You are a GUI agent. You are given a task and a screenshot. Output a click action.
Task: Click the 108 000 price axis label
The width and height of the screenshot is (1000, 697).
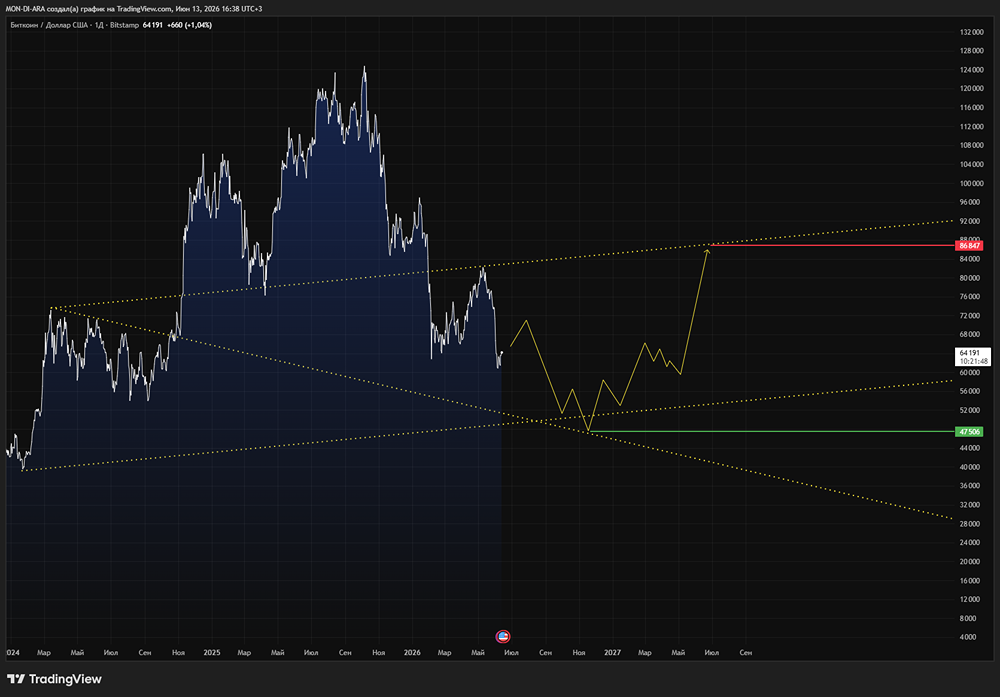[971, 145]
